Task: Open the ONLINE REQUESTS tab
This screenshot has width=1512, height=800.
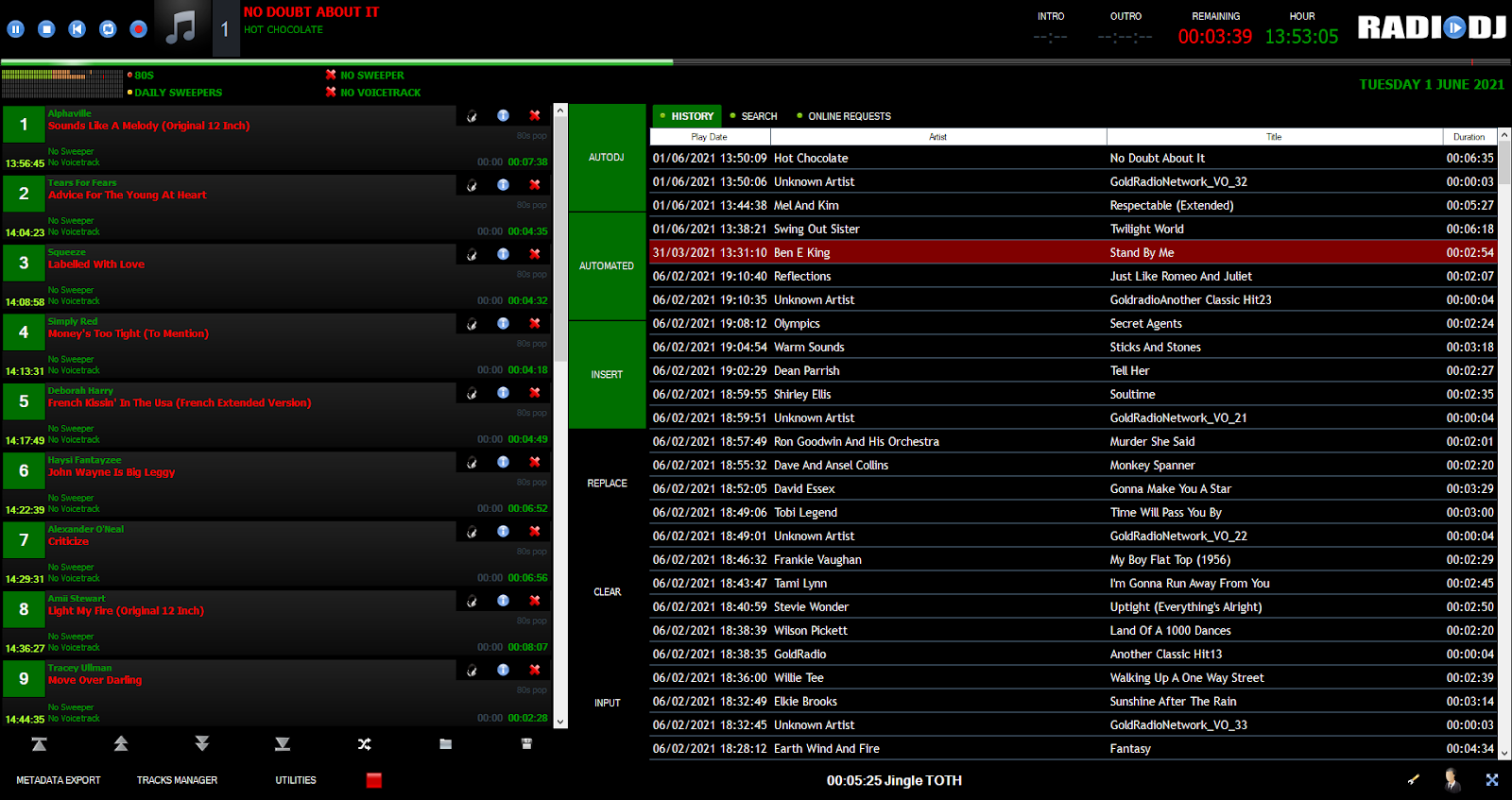Action: (x=844, y=116)
